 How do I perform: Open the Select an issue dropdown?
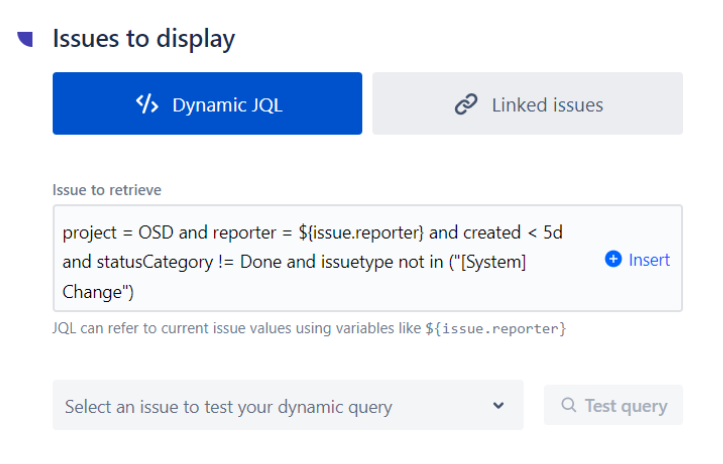[287, 406]
